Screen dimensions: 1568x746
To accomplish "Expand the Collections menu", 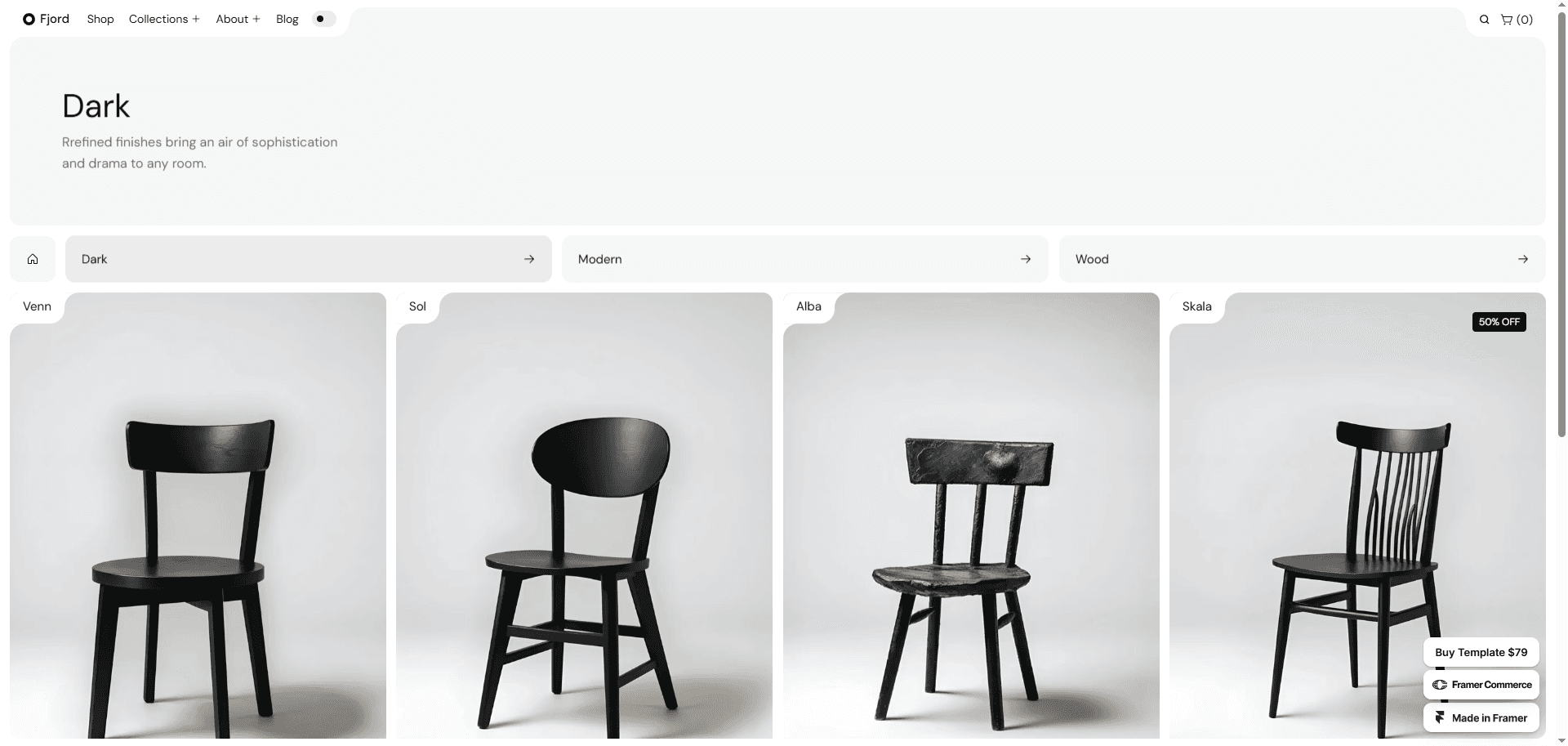I will [x=164, y=19].
